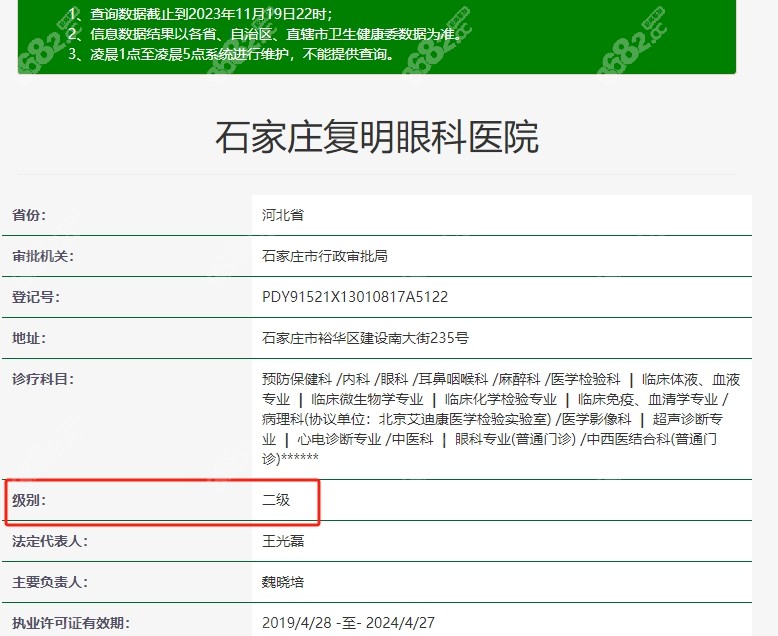The width and height of the screenshot is (778, 636).
Task: Click the 主要负责人 field label
Action: coord(49,581)
